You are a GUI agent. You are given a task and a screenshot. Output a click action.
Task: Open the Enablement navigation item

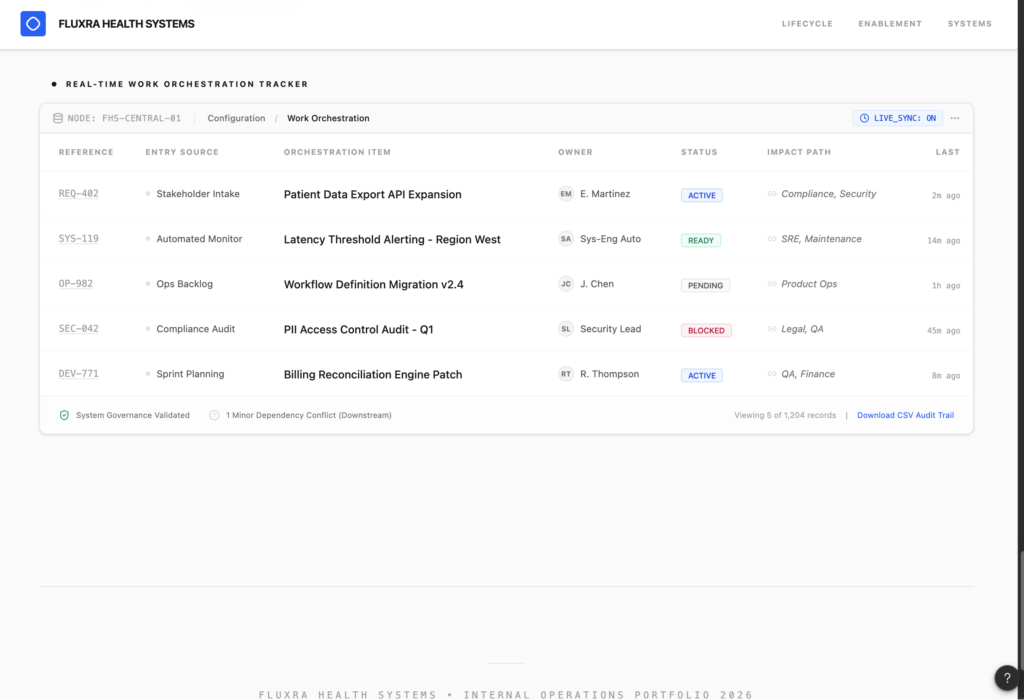click(x=890, y=24)
